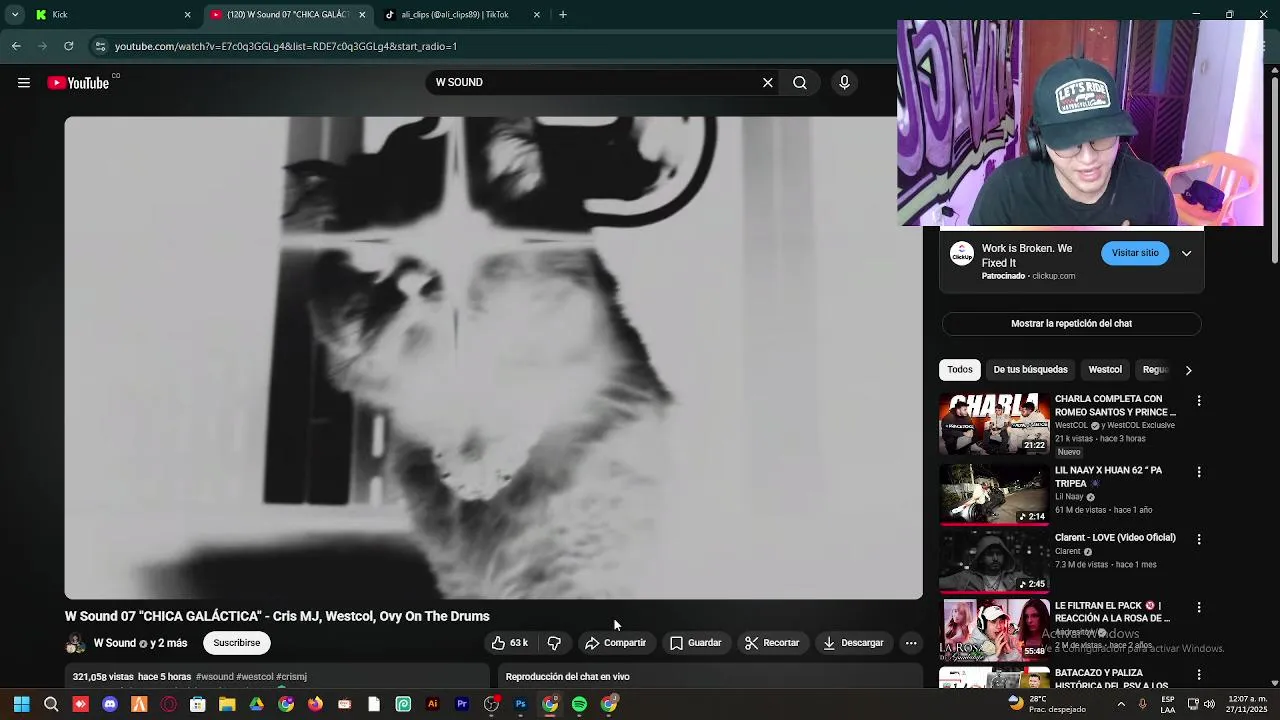1280x720 pixels.
Task: Open Clarent - LOVE video title
Action: pos(1115,538)
